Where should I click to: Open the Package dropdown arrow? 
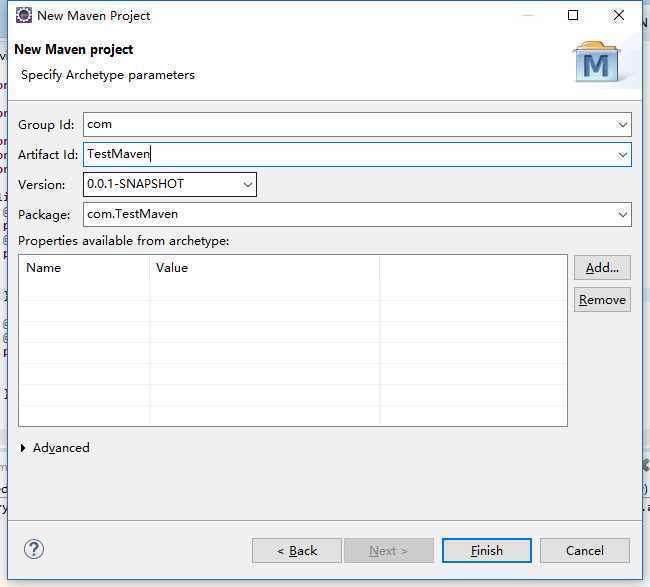tap(622, 214)
